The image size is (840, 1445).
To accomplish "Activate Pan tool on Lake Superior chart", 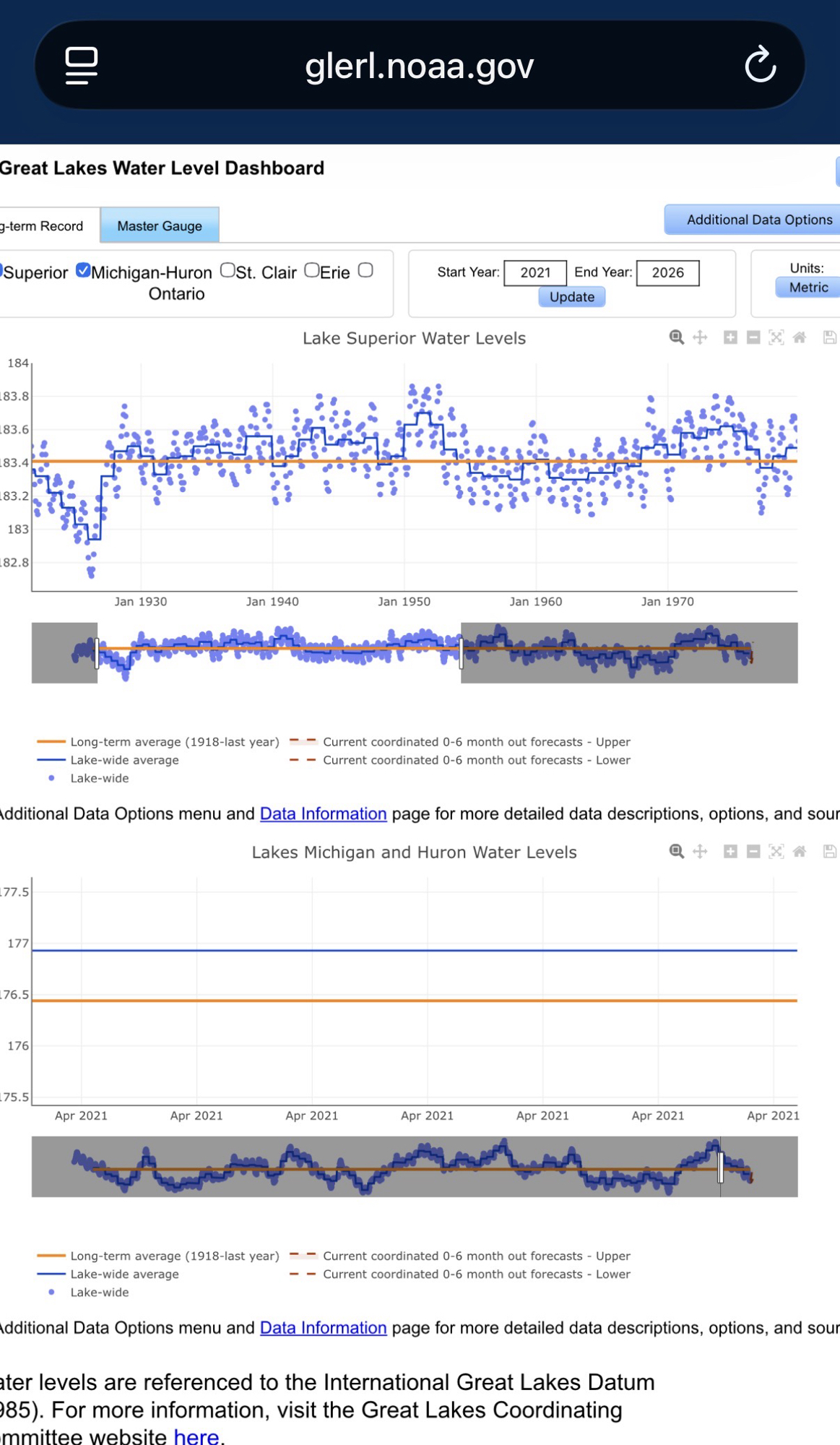I will (700, 337).
